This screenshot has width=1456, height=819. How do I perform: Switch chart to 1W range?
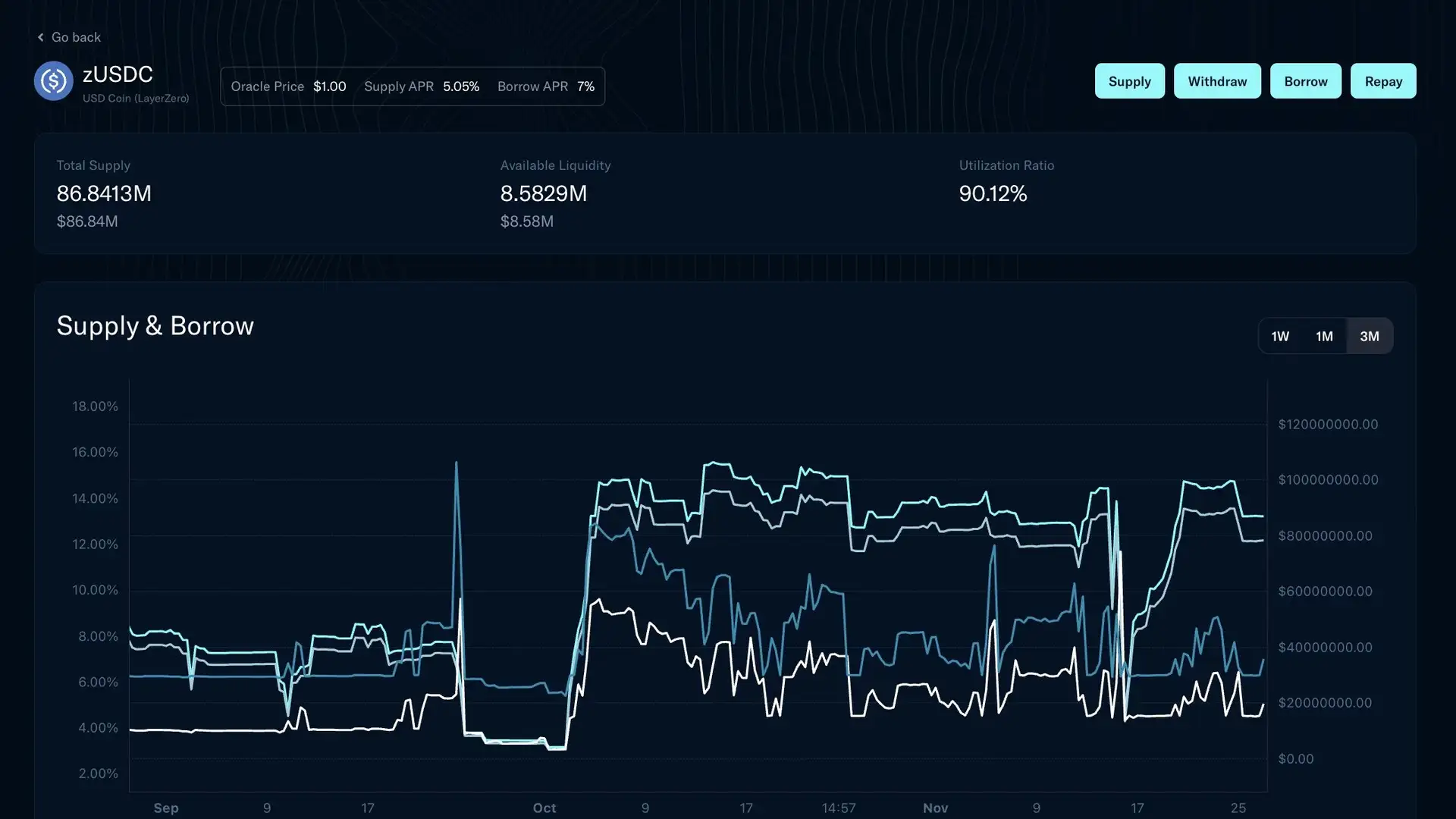tap(1280, 336)
